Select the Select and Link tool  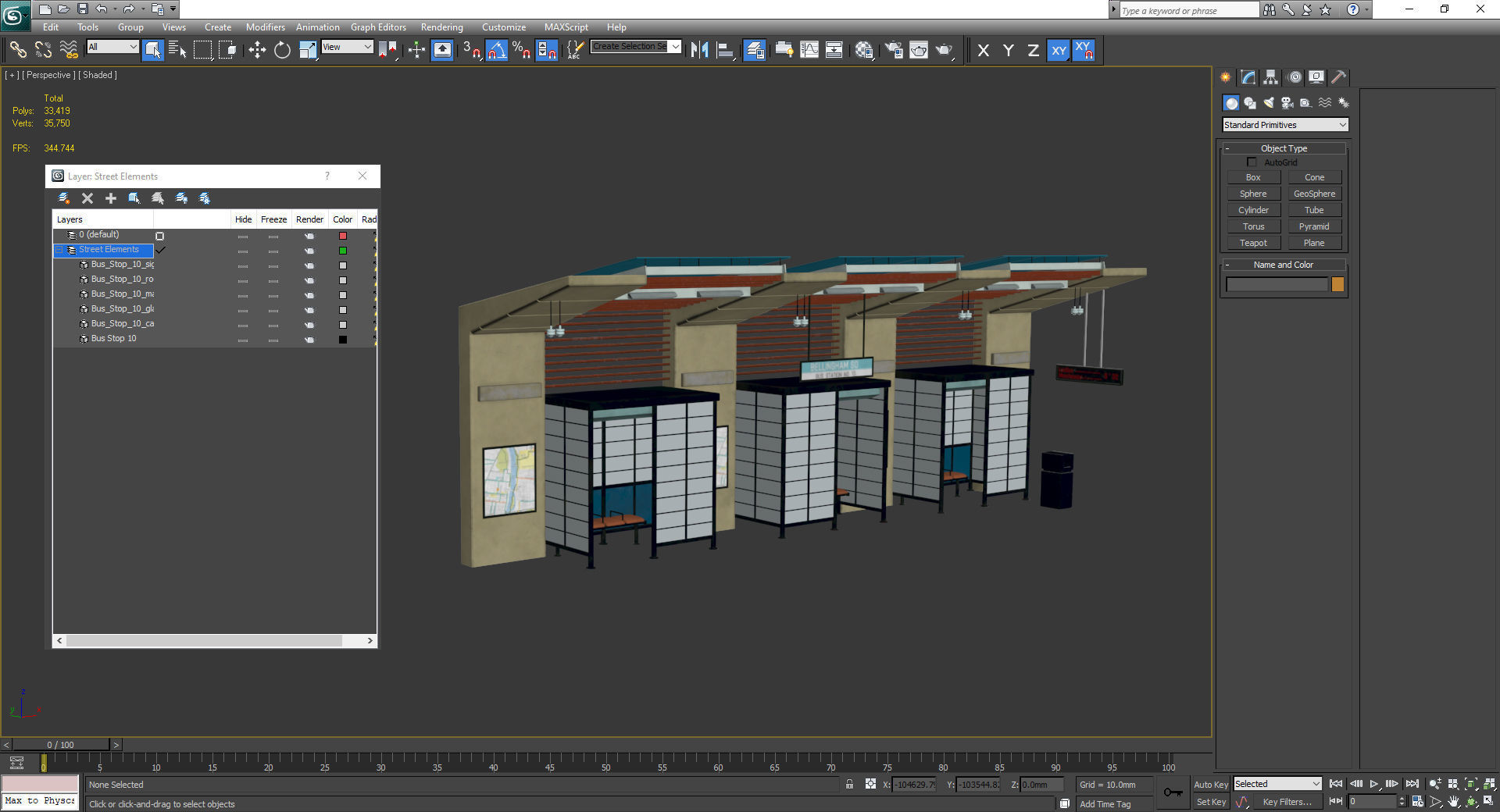pos(17,50)
